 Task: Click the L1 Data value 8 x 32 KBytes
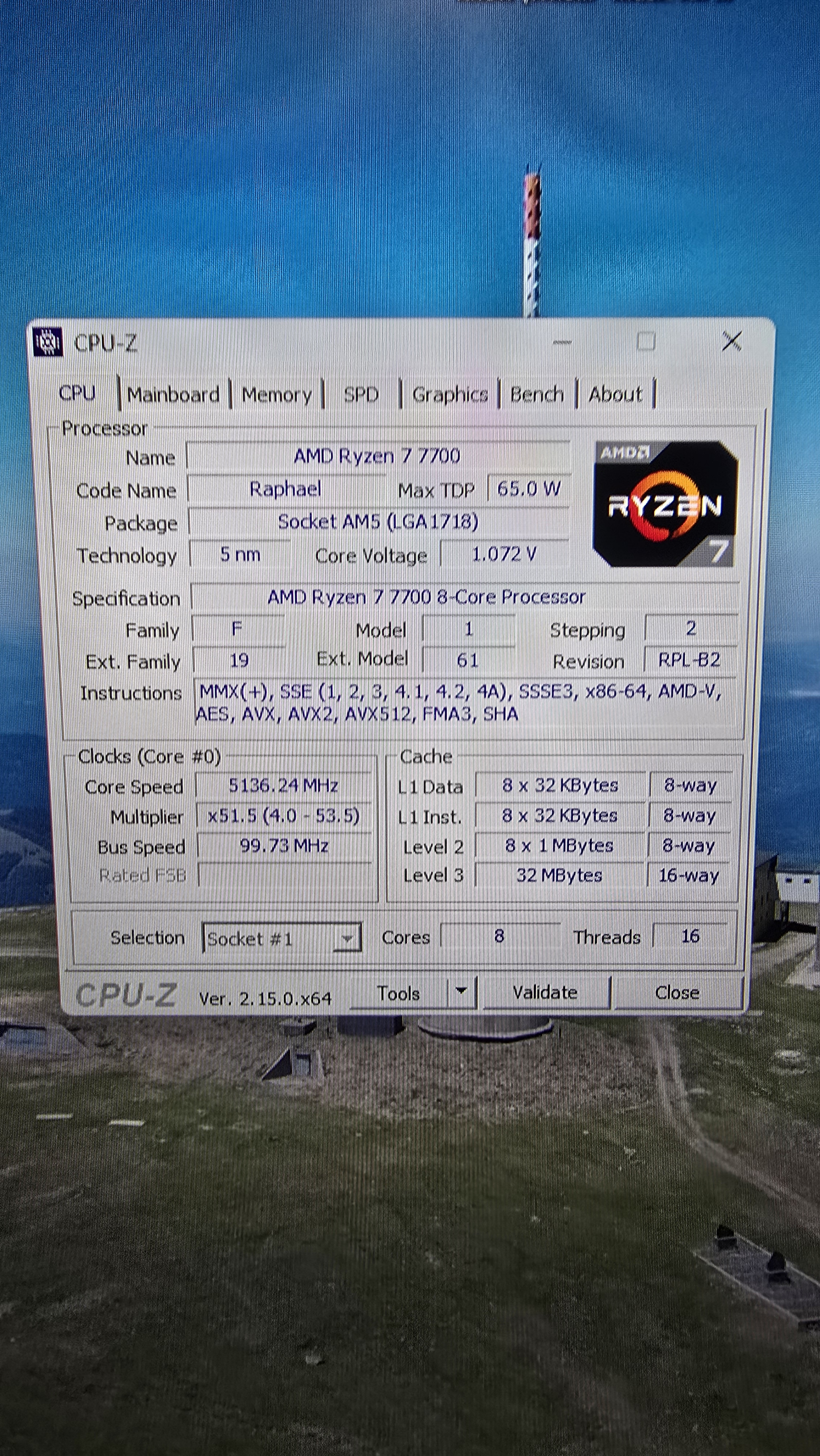560,785
